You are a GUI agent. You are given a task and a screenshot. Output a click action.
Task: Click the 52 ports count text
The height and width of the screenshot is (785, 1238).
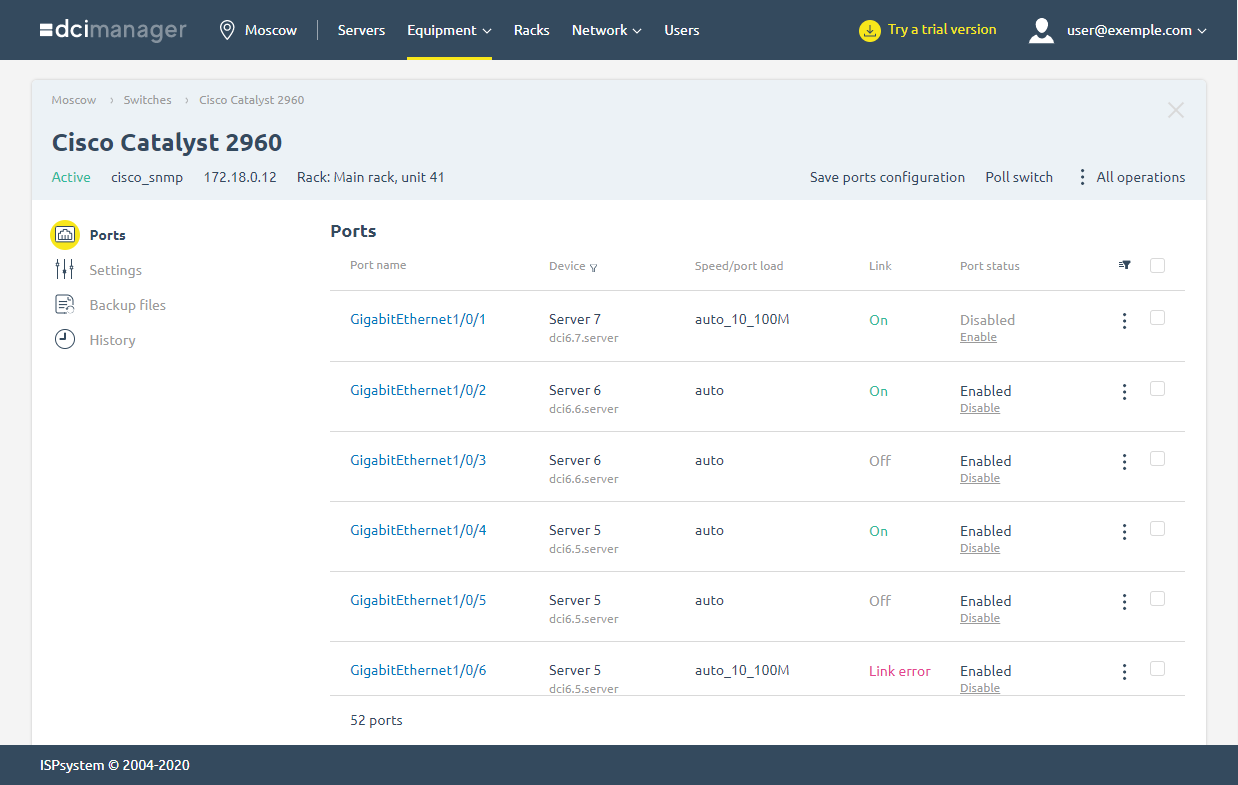pyautogui.click(x=376, y=720)
